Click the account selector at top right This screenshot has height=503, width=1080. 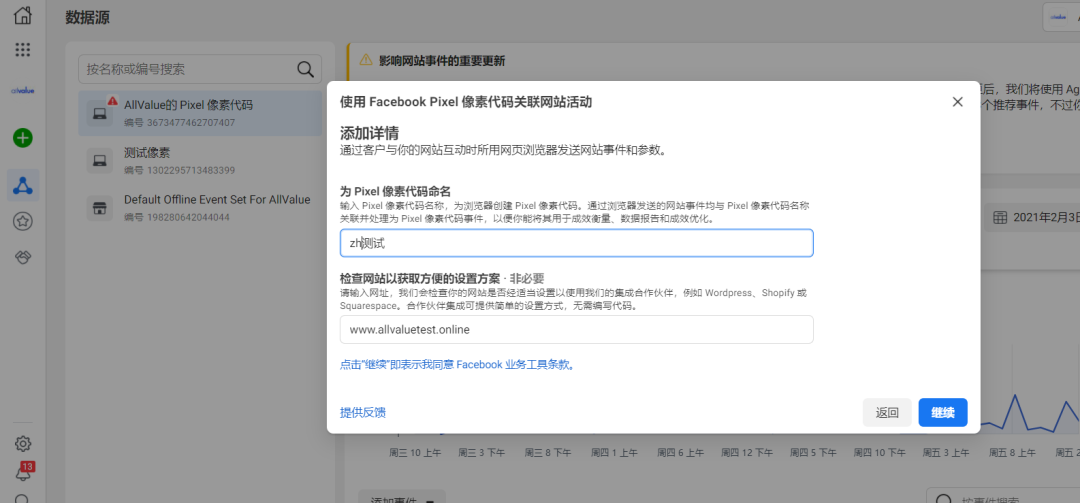click(x=1062, y=17)
